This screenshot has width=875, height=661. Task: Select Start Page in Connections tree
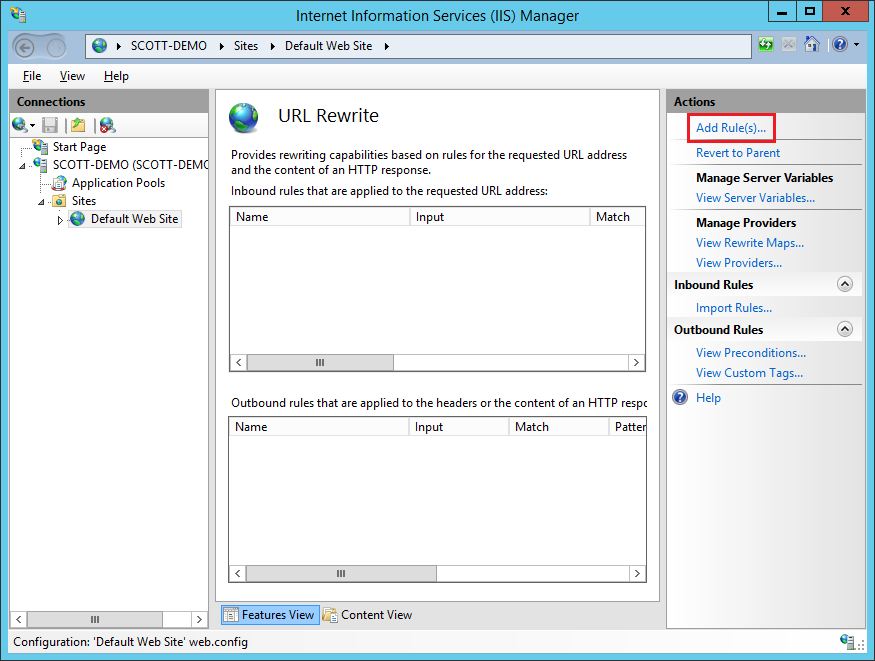pos(79,147)
